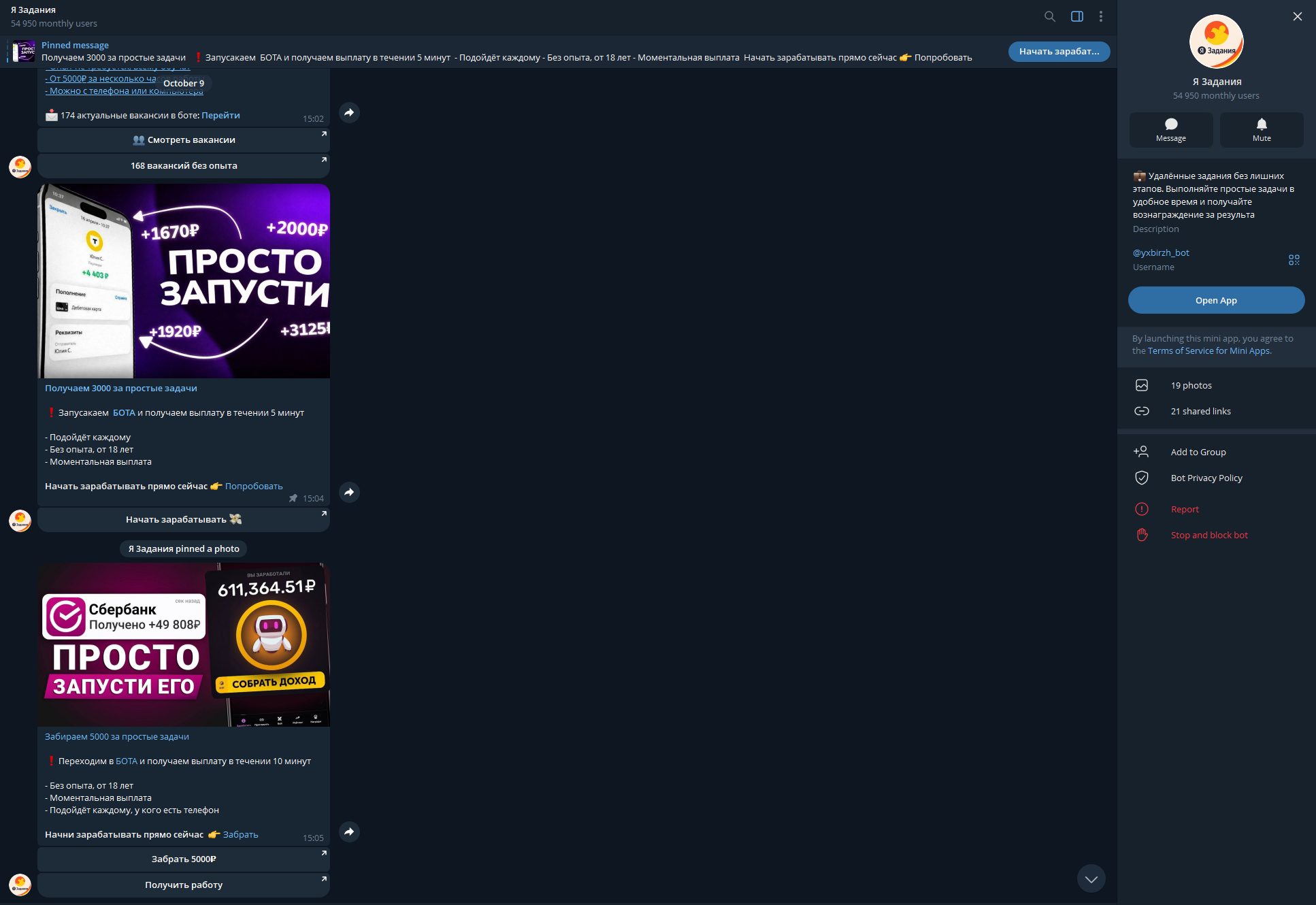1316x905 pixels.
Task: Jump to bottom with the down chevron
Action: click(1091, 878)
